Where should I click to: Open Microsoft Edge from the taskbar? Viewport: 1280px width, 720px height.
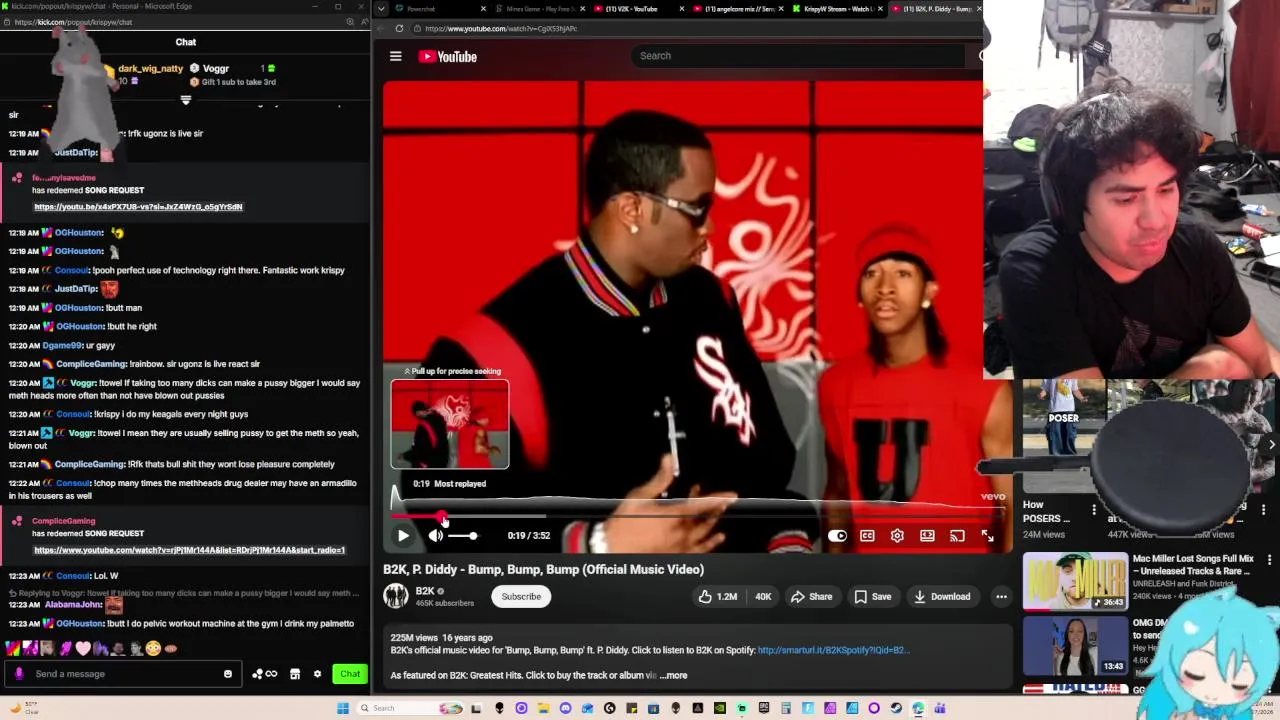918,708
